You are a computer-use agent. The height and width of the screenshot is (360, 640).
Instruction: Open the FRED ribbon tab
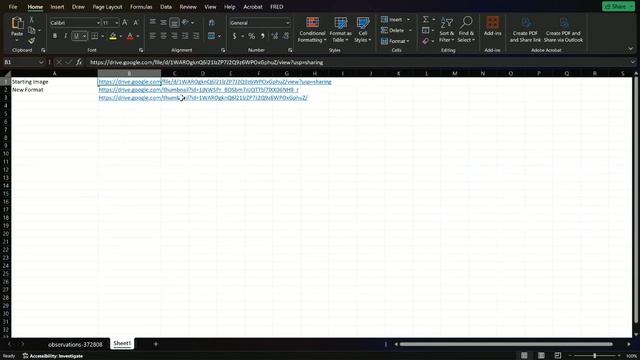(276, 7)
